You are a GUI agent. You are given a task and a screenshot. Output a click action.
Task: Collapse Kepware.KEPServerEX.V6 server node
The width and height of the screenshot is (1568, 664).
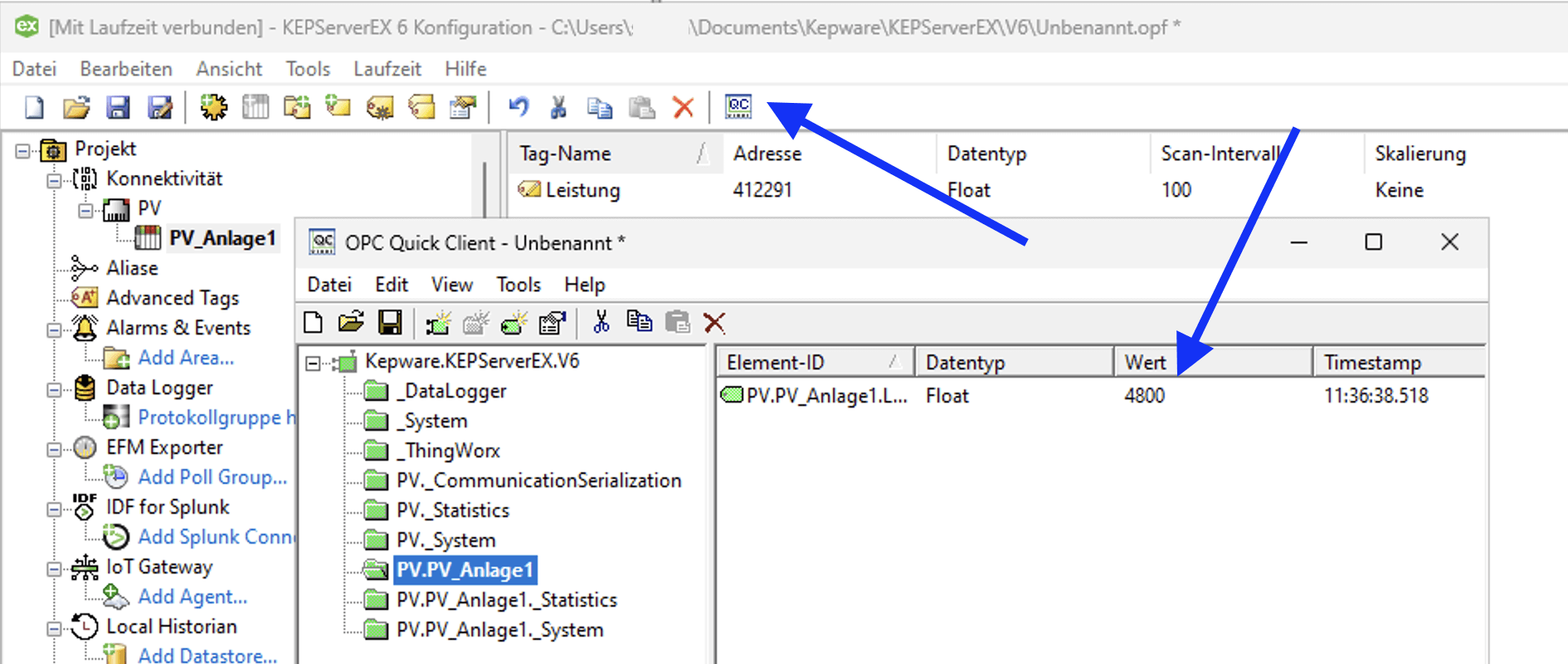point(313,363)
